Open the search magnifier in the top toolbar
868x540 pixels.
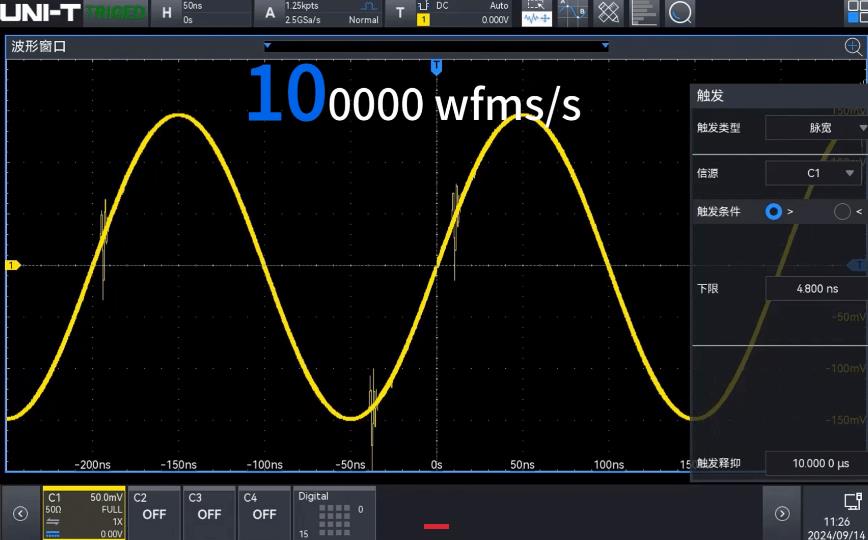(x=680, y=13)
